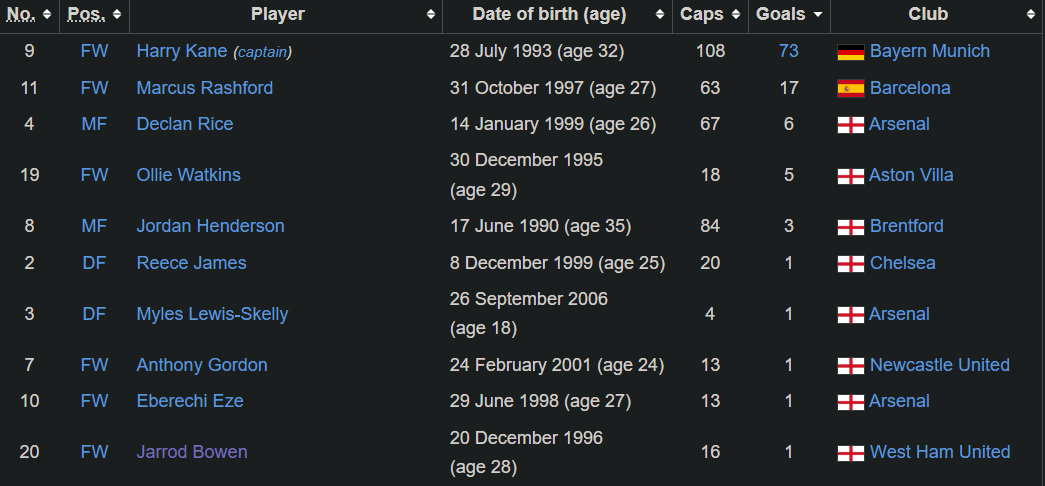Click the Spanish flag beside Barcelona
This screenshot has width=1045, height=486.
850,88
